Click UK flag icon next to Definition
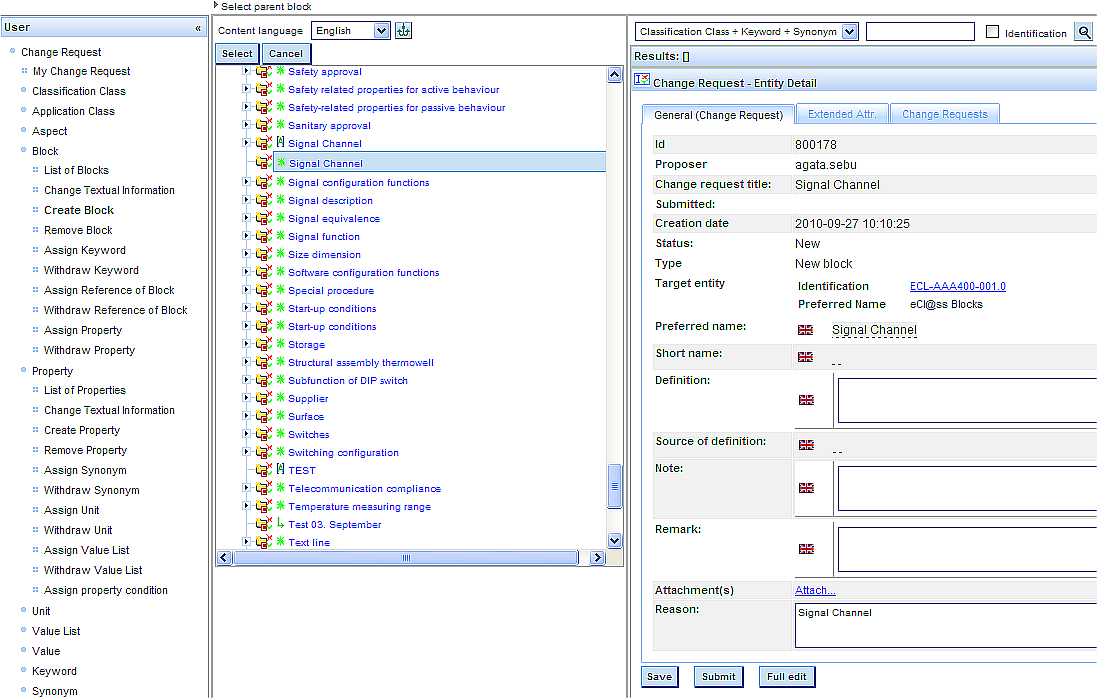Image resolution: width=1097 pixels, height=698 pixels. click(806, 400)
